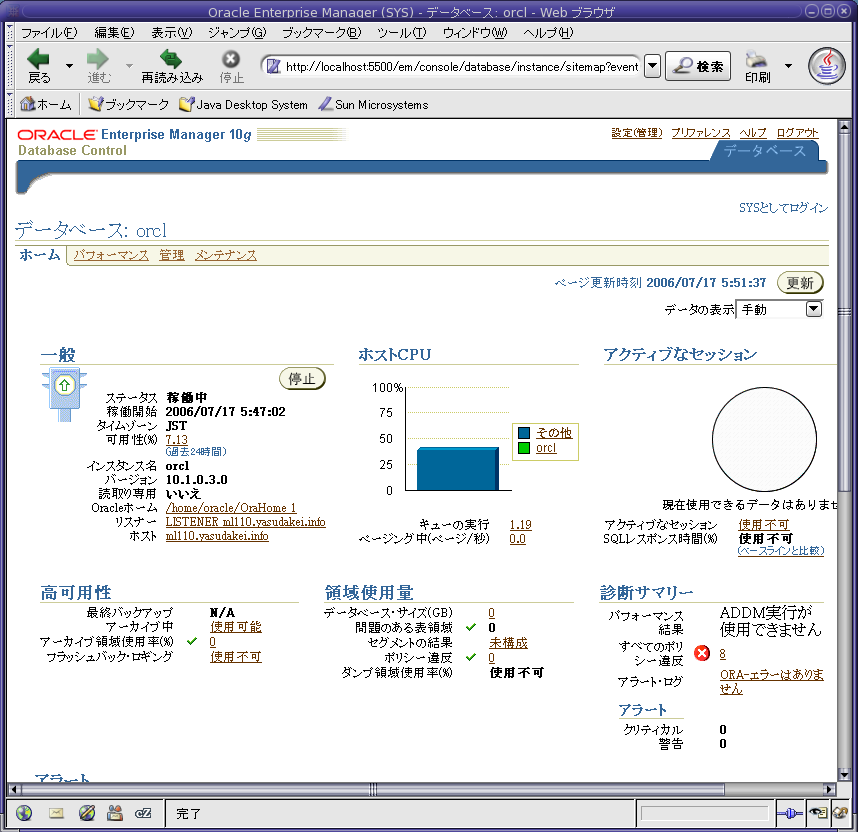Viewport: 858px width, 832px height.
Task: Switch to the メンテナンス tab
Action: (x=225, y=255)
